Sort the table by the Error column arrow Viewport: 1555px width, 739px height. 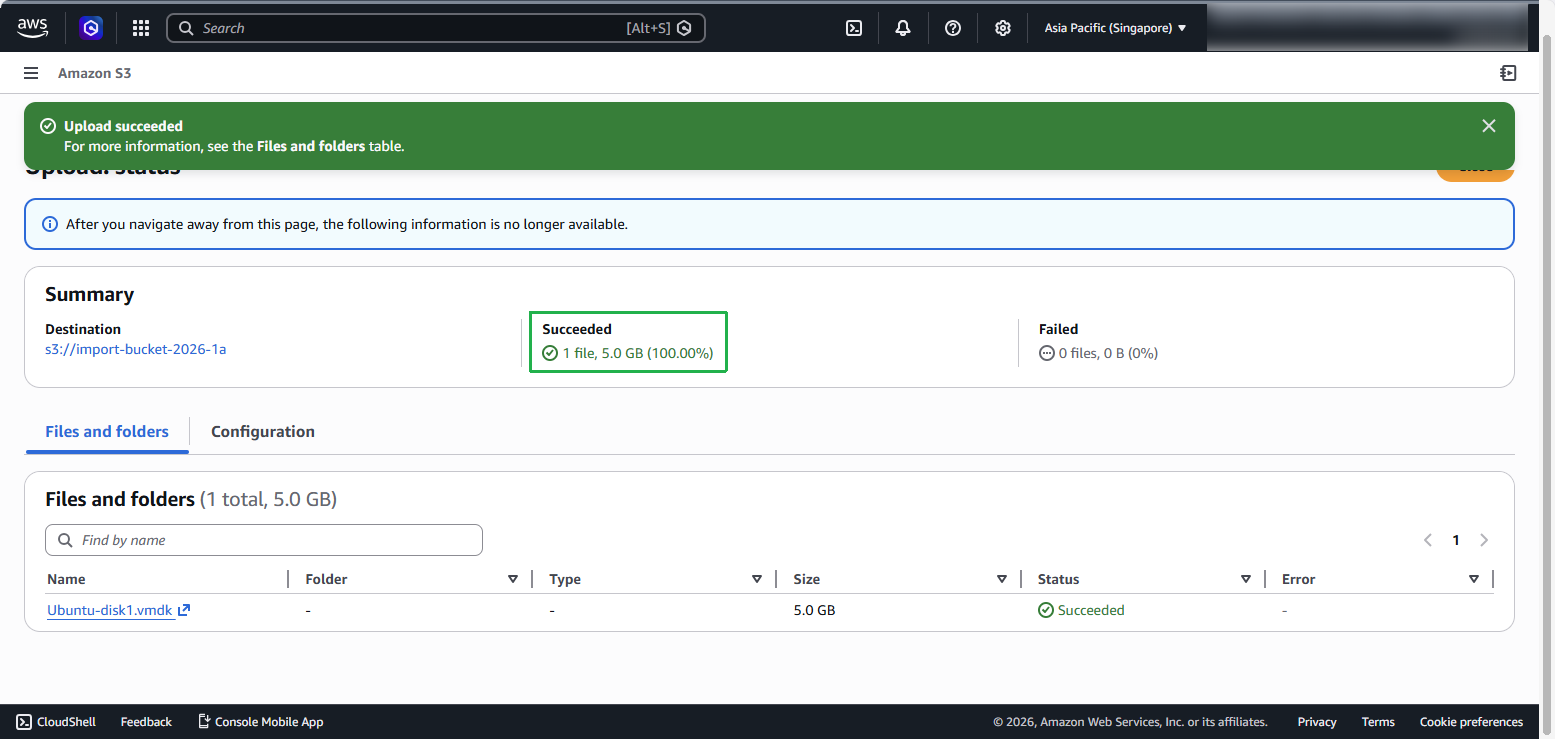pos(1474,579)
